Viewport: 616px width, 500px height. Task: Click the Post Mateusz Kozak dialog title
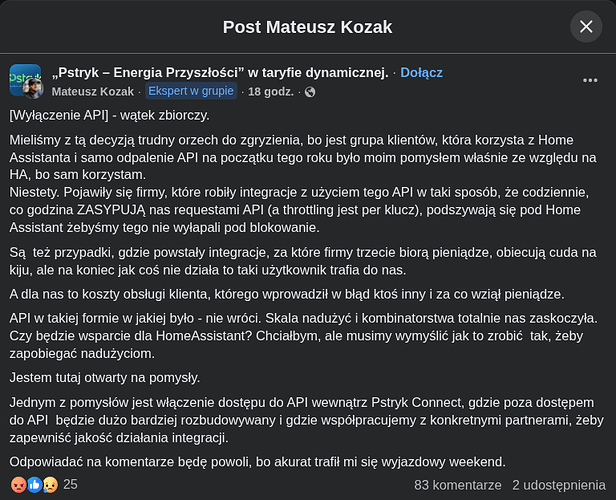tap(308, 27)
